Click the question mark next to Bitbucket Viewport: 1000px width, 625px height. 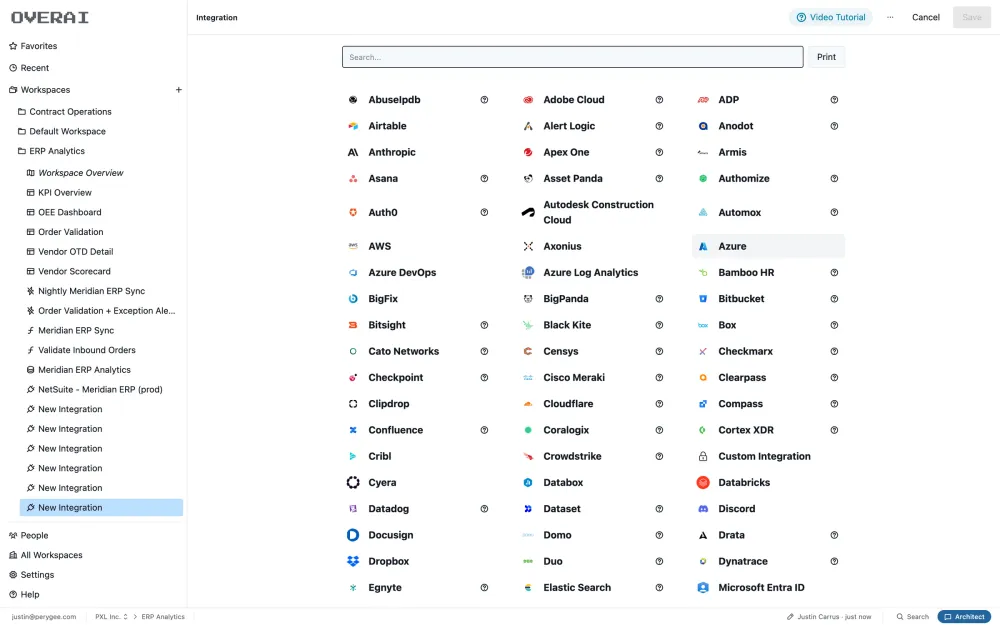[x=834, y=299]
